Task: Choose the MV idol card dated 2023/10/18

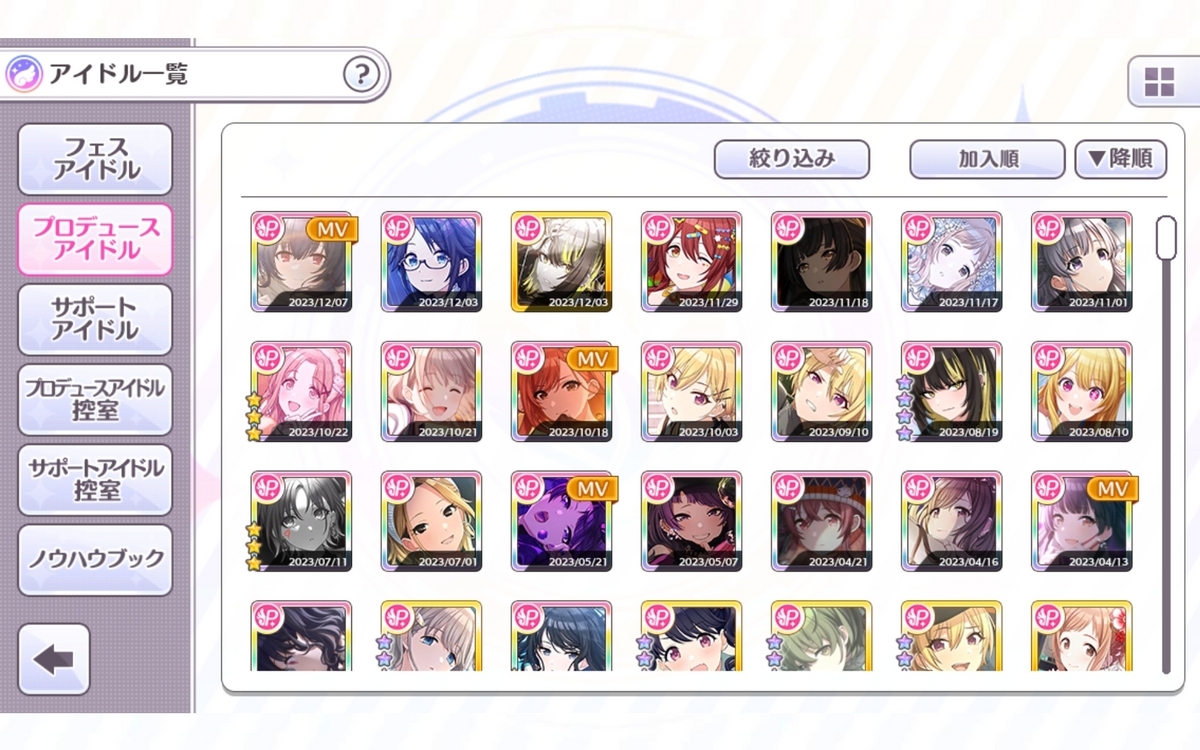Action: (561, 392)
